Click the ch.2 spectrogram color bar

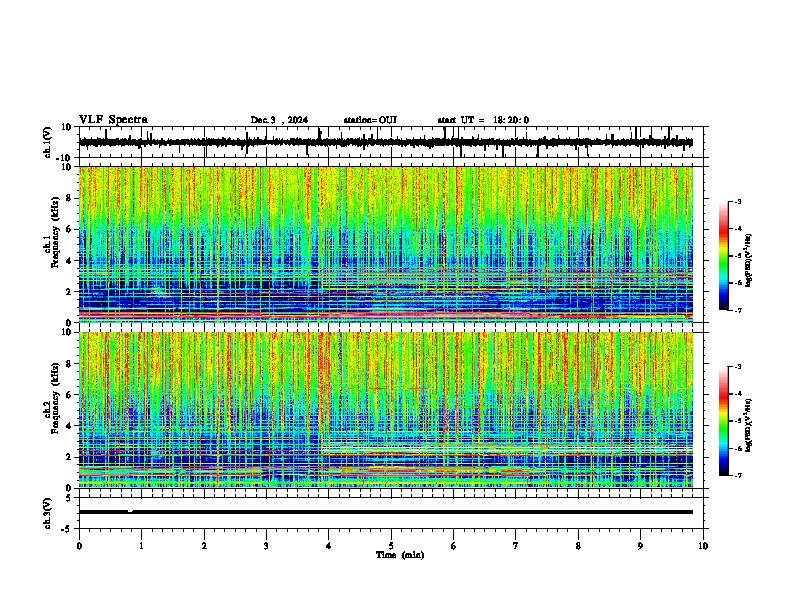pyautogui.click(x=724, y=421)
